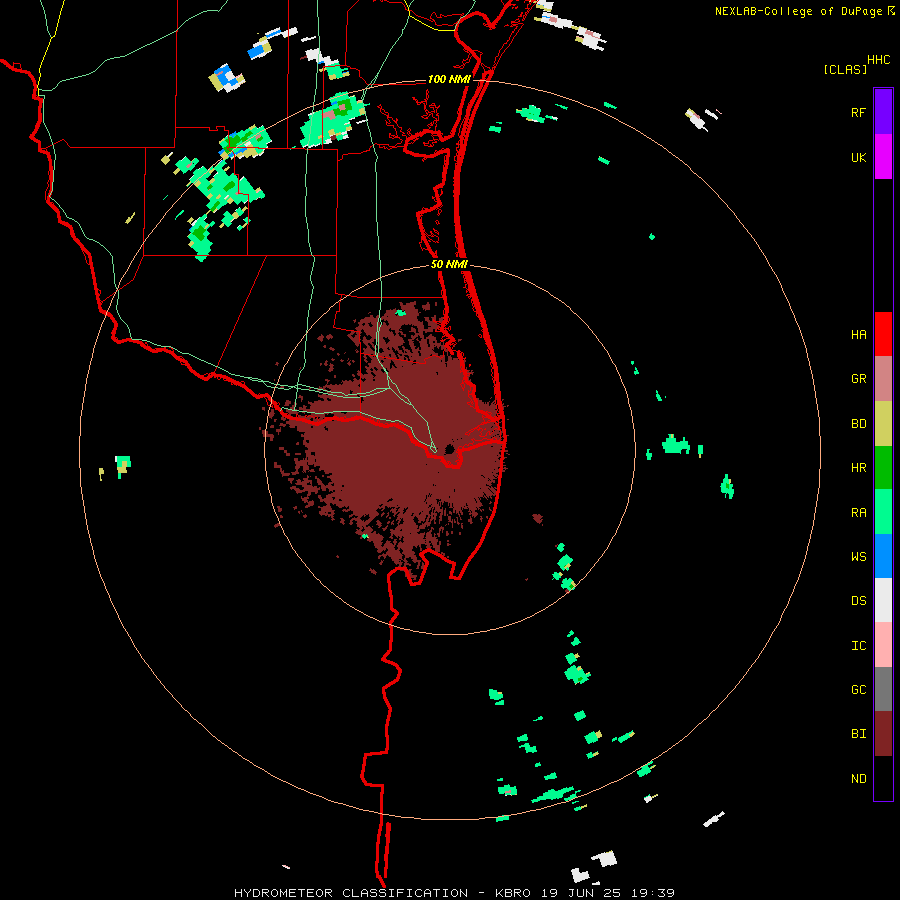This screenshot has width=900, height=900.
Task: Click the GC gray legend swatch
Action: click(883, 689)
